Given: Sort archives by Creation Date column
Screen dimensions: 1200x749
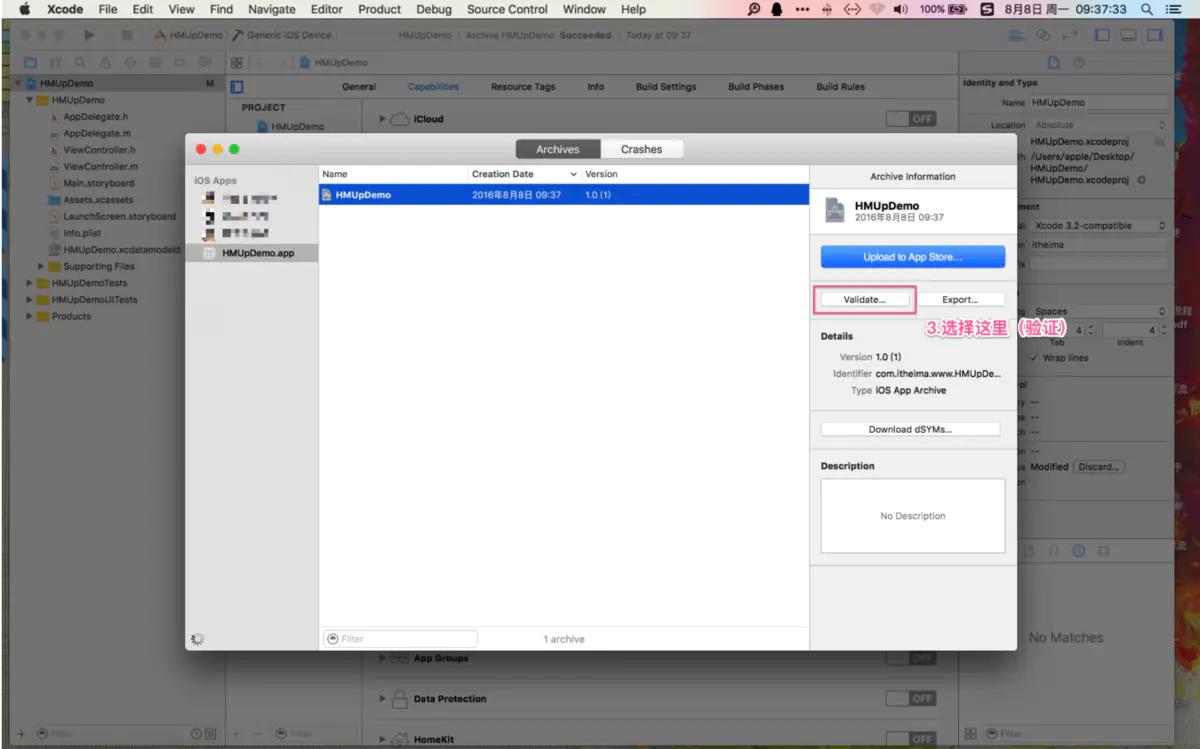Looking at the screenshot, I should point(525,174).
